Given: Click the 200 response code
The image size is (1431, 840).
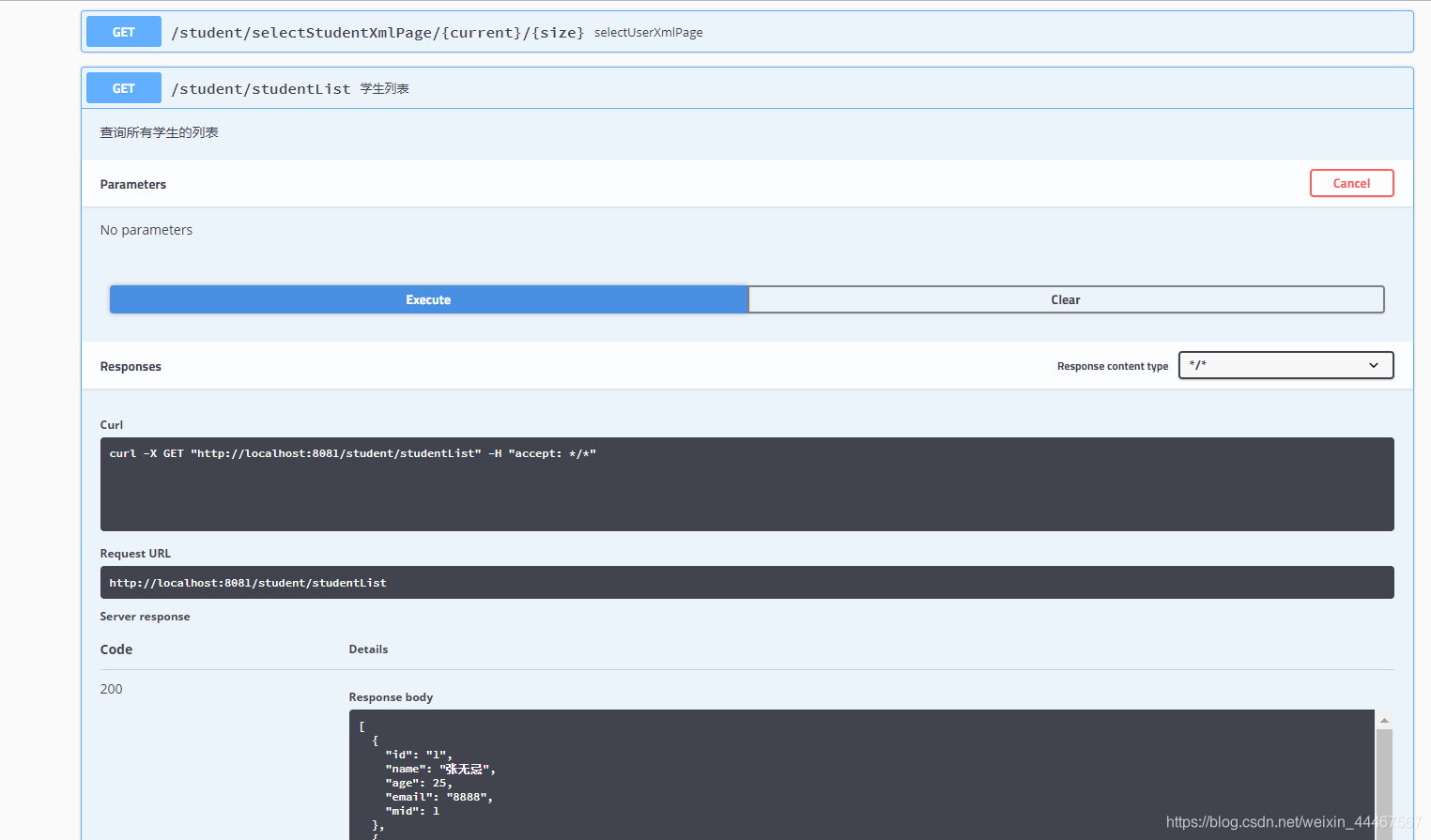Looking at the screenshot, I should tap(112, 689).
